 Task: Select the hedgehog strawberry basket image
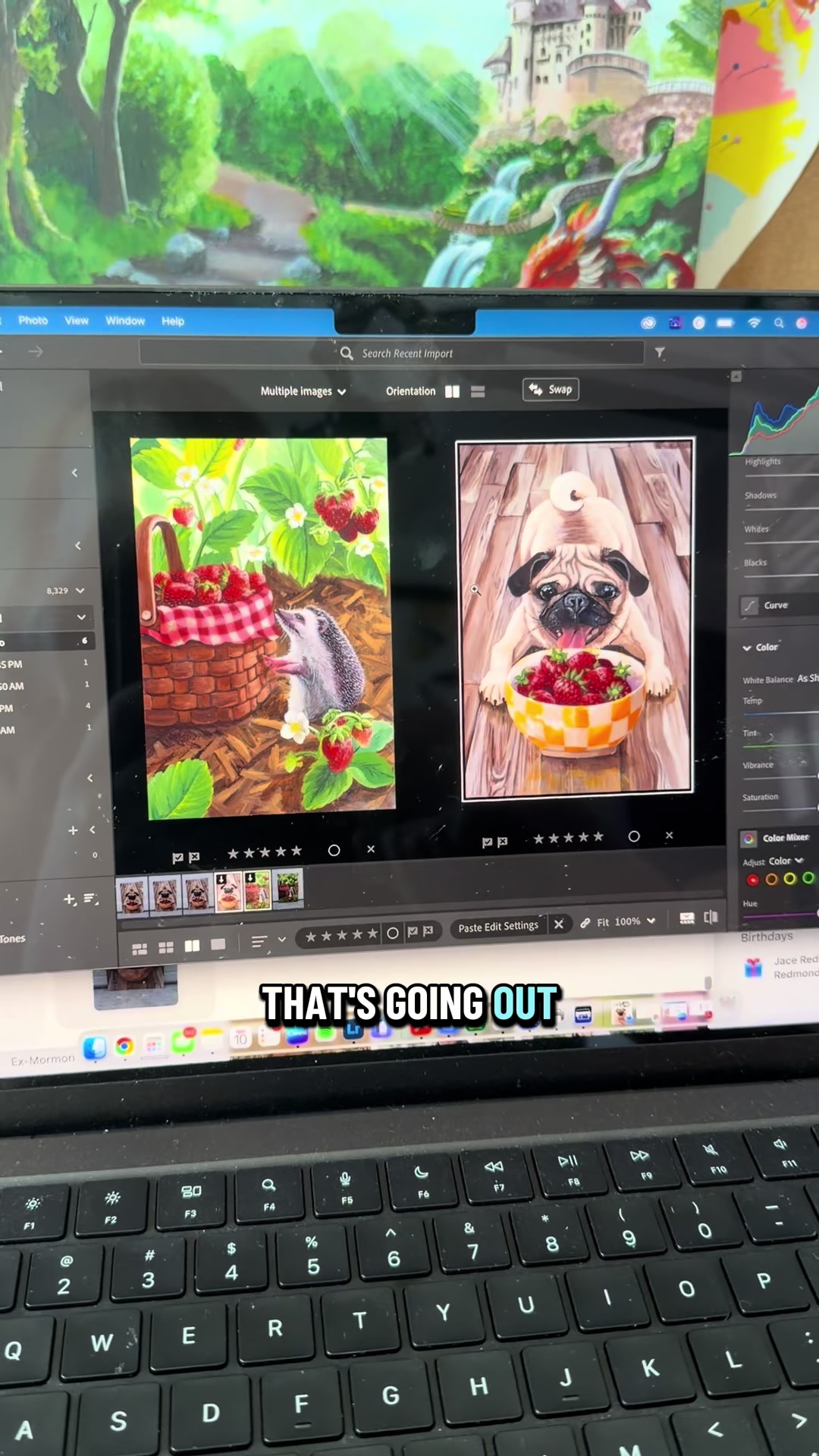pos(262,628)
